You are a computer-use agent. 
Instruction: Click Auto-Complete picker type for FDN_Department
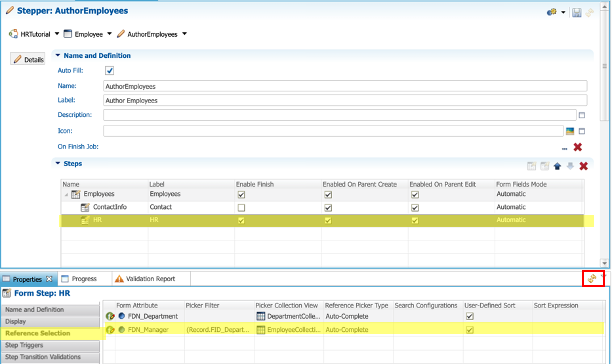pyautogui.click(x=347, y=316)
